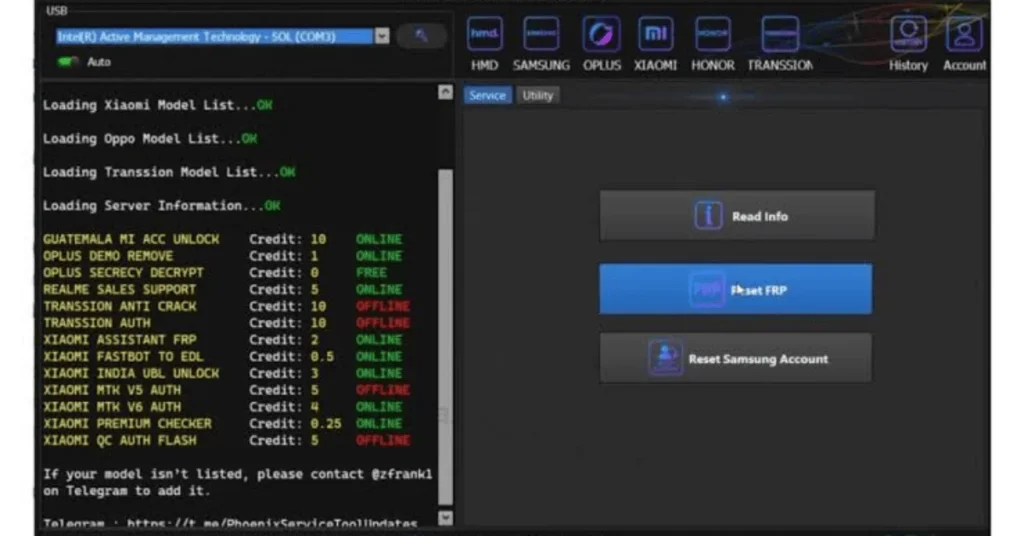Click the @zfrankl Telegram contact text
1024x536 pixels.
[402, 474]
